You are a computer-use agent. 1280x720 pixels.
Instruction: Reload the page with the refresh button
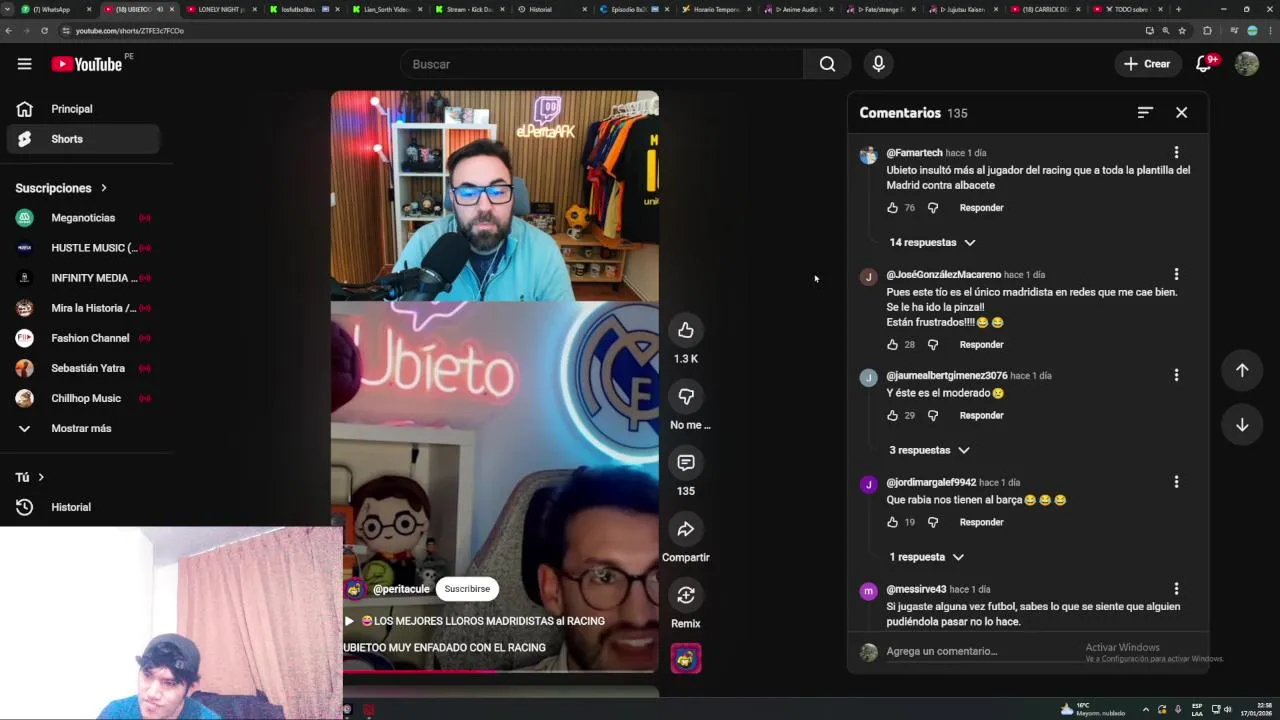(44, 31)
